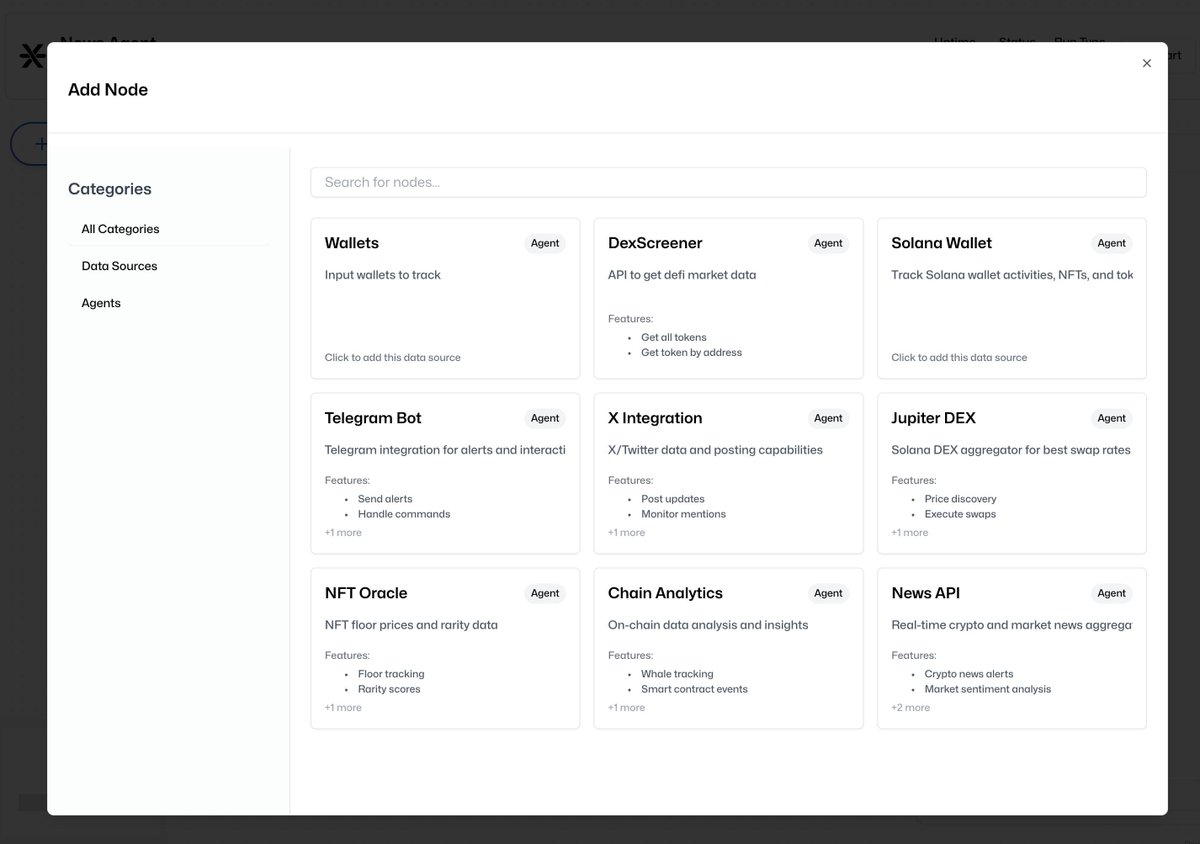Add the Chain Analytics node card
1200x844 pixels.
coord(728,648)
